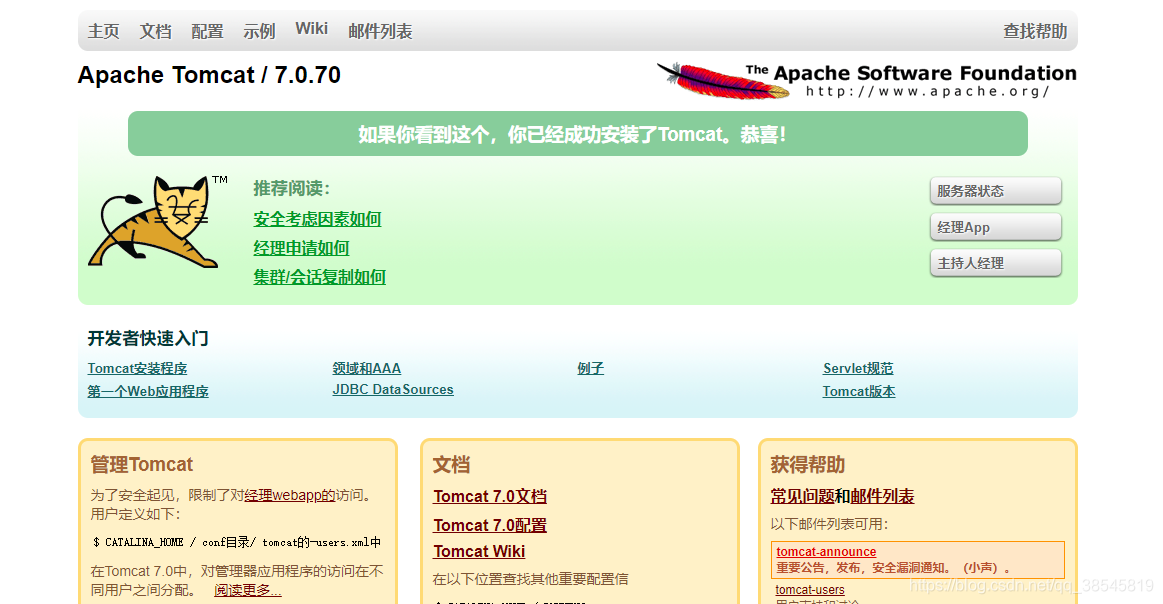Open the 第一个Web应用程序 link
The image size is (1163, 604).
[x=148, y=391]
